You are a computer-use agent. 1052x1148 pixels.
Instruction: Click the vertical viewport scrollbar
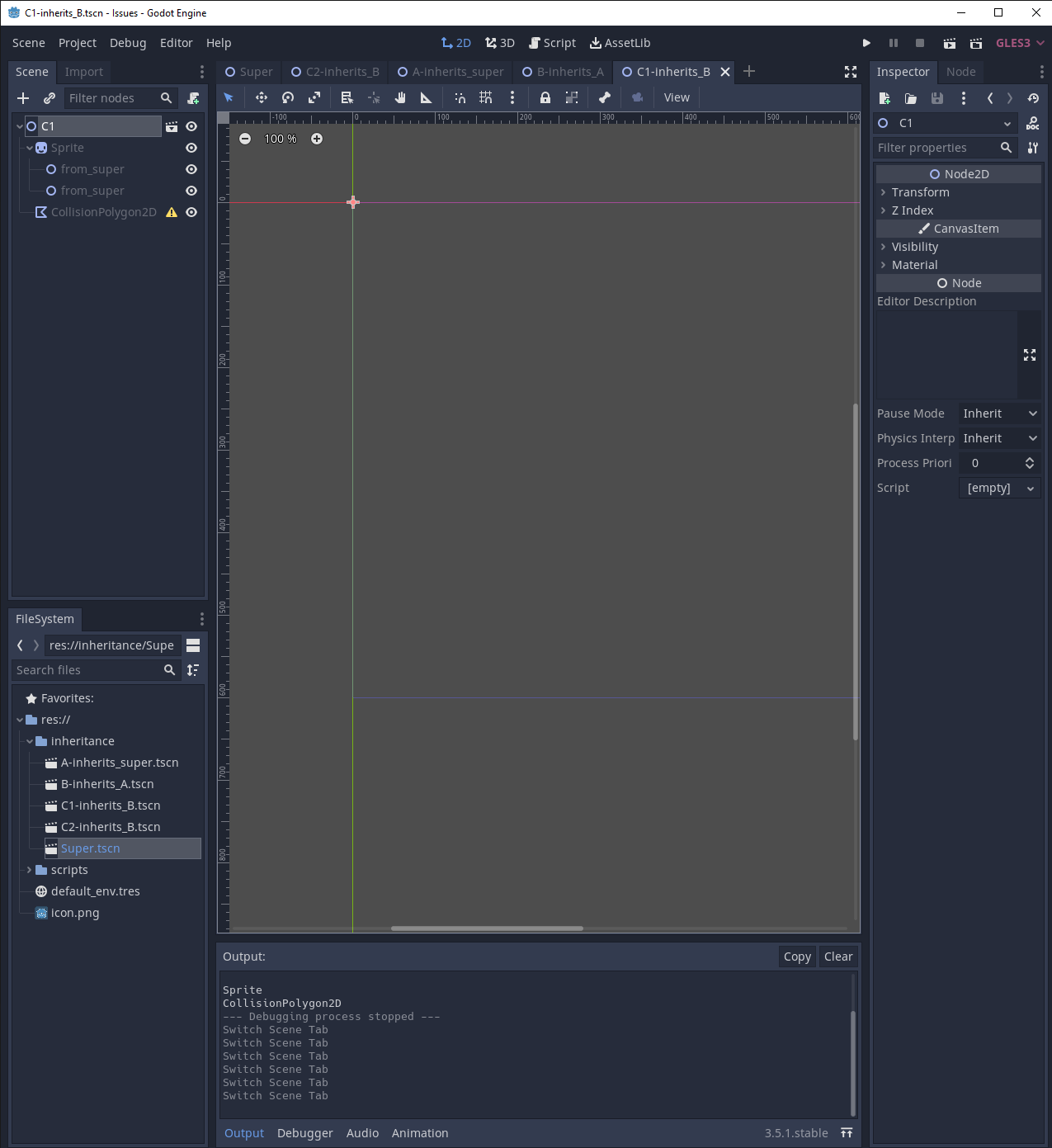[x=856, y=571]
